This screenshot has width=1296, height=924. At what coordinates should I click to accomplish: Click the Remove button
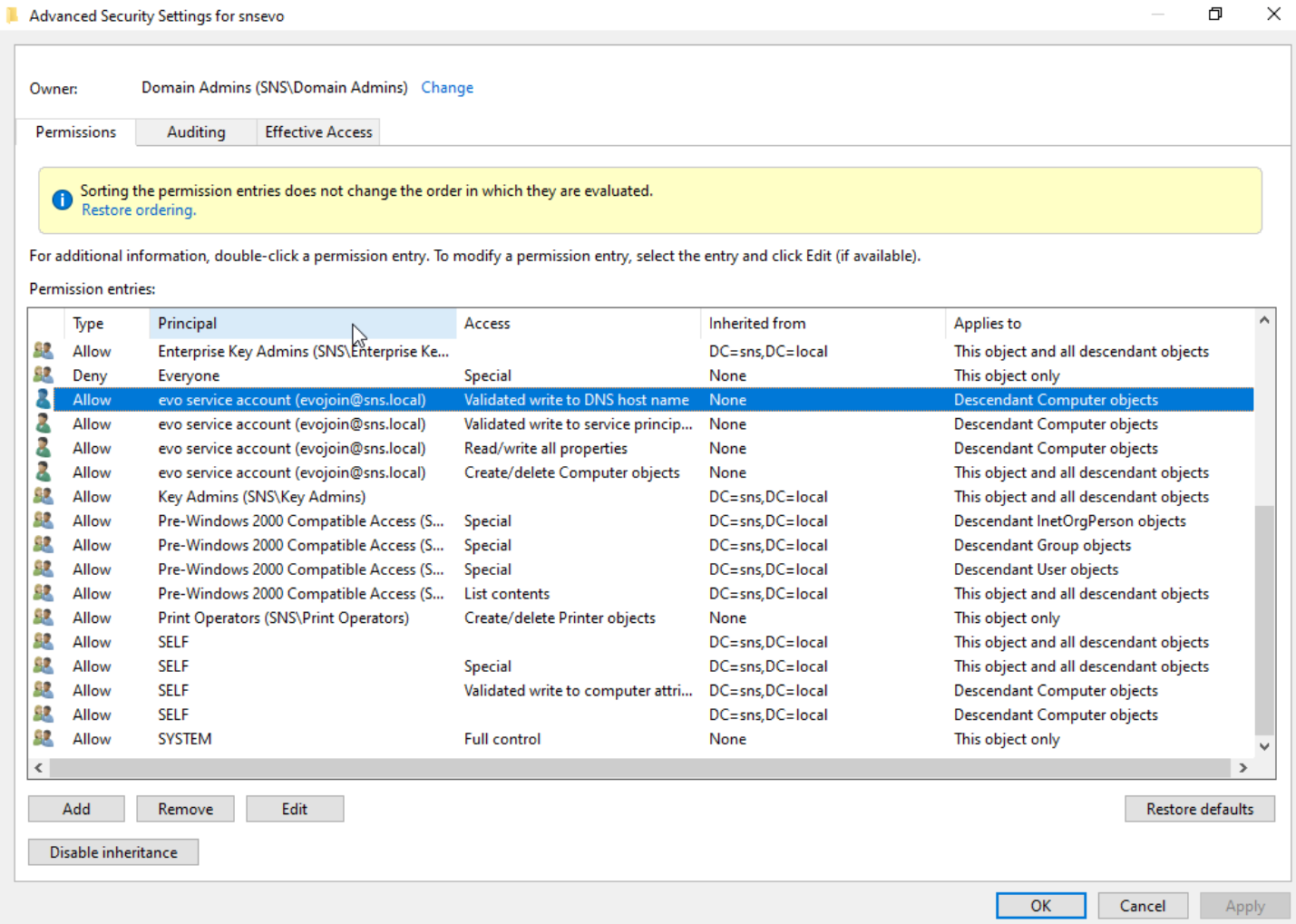[x=185, y=809]
